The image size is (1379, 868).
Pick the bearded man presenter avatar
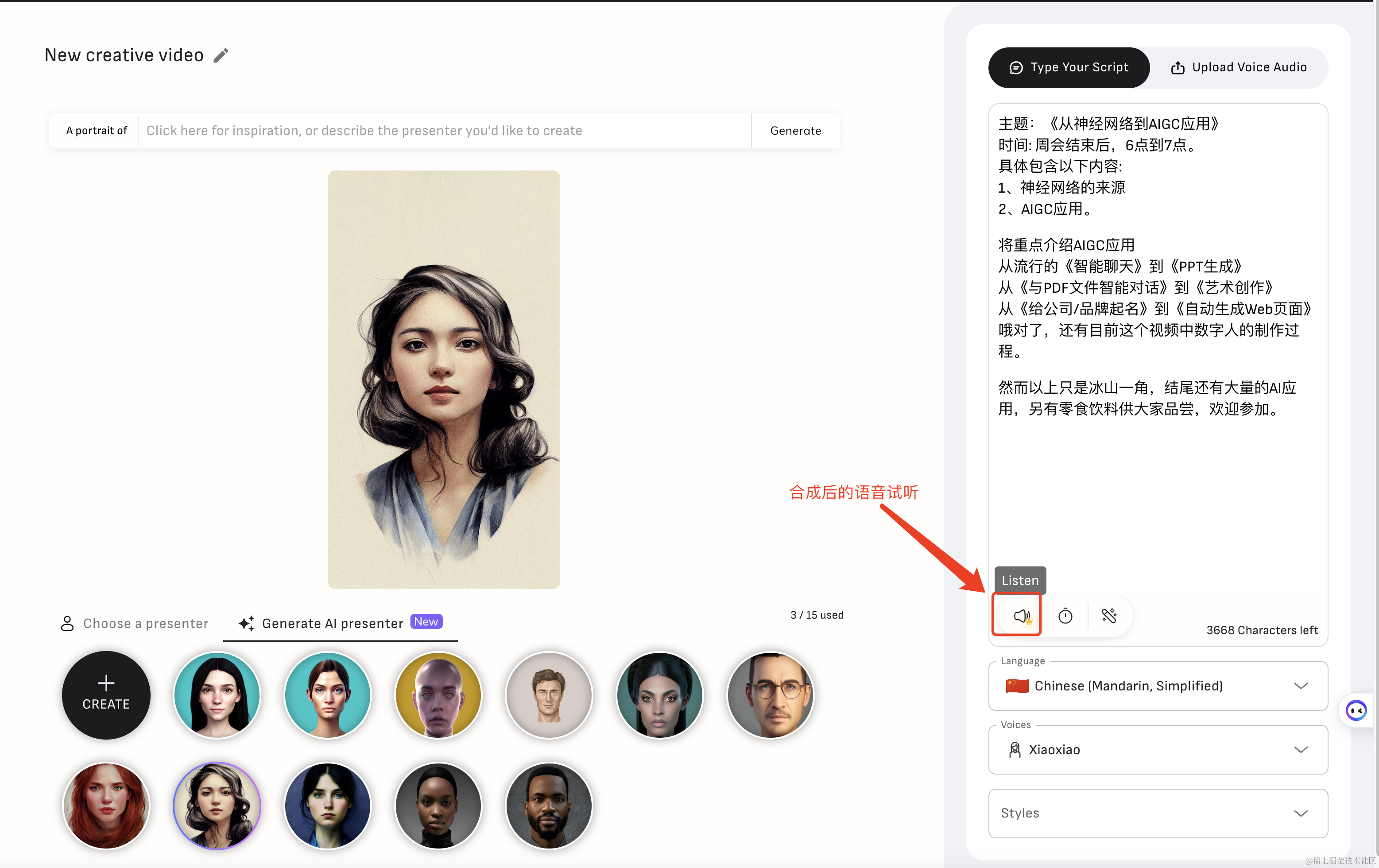coord(549,806)
